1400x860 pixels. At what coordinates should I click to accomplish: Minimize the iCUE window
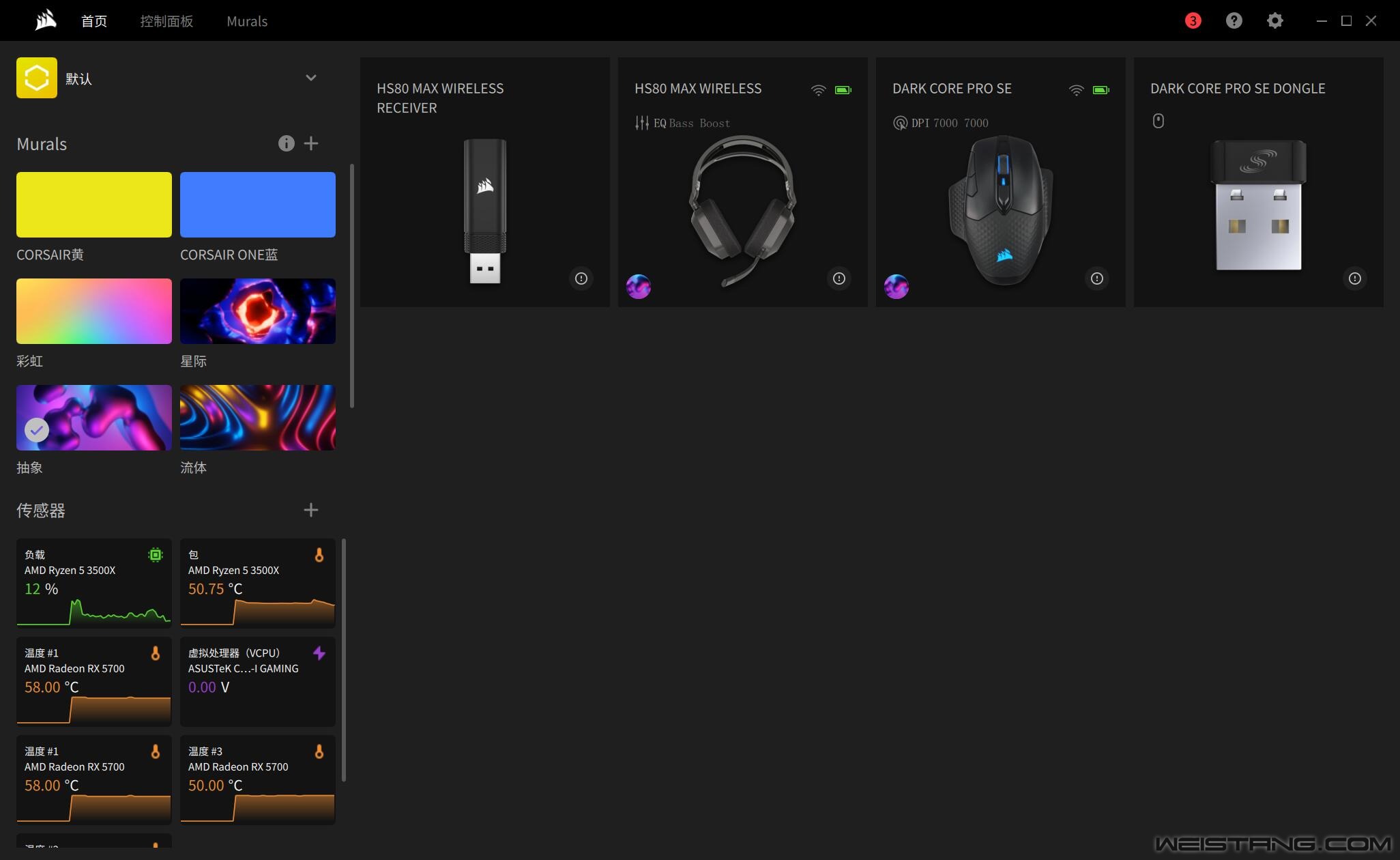click(1322, 21)
